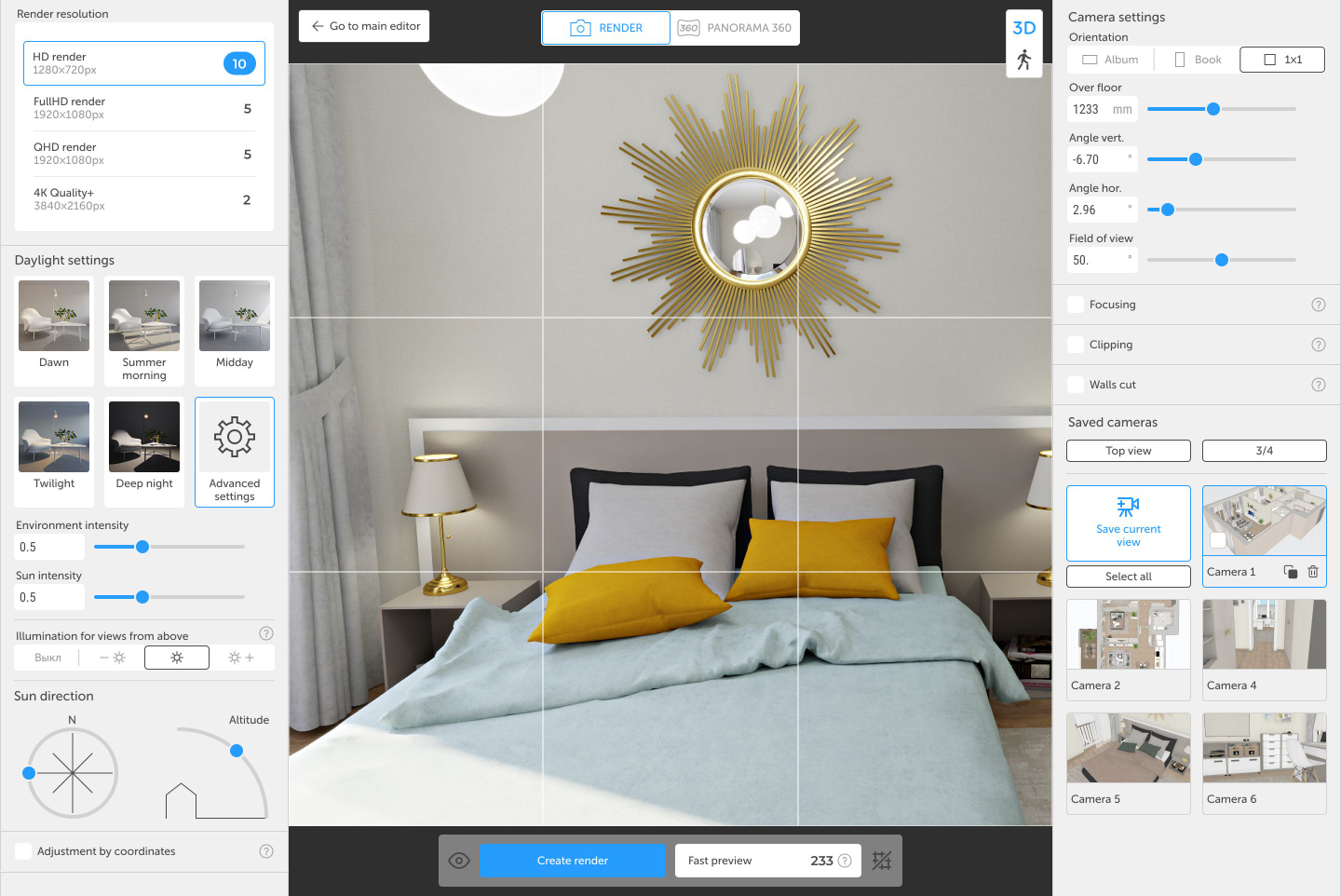Click the grid overlay toggle icon
The image size is (1341, 896).
881,861
